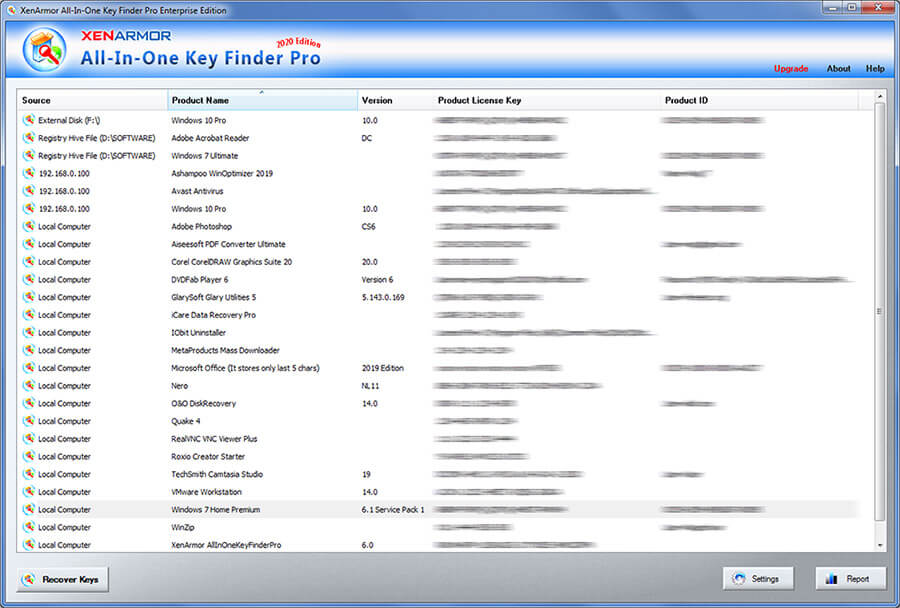Click the key icon beside Adobe Photoshop's Local Computer entry
The image size is (900, 608).
click(28, 226)
